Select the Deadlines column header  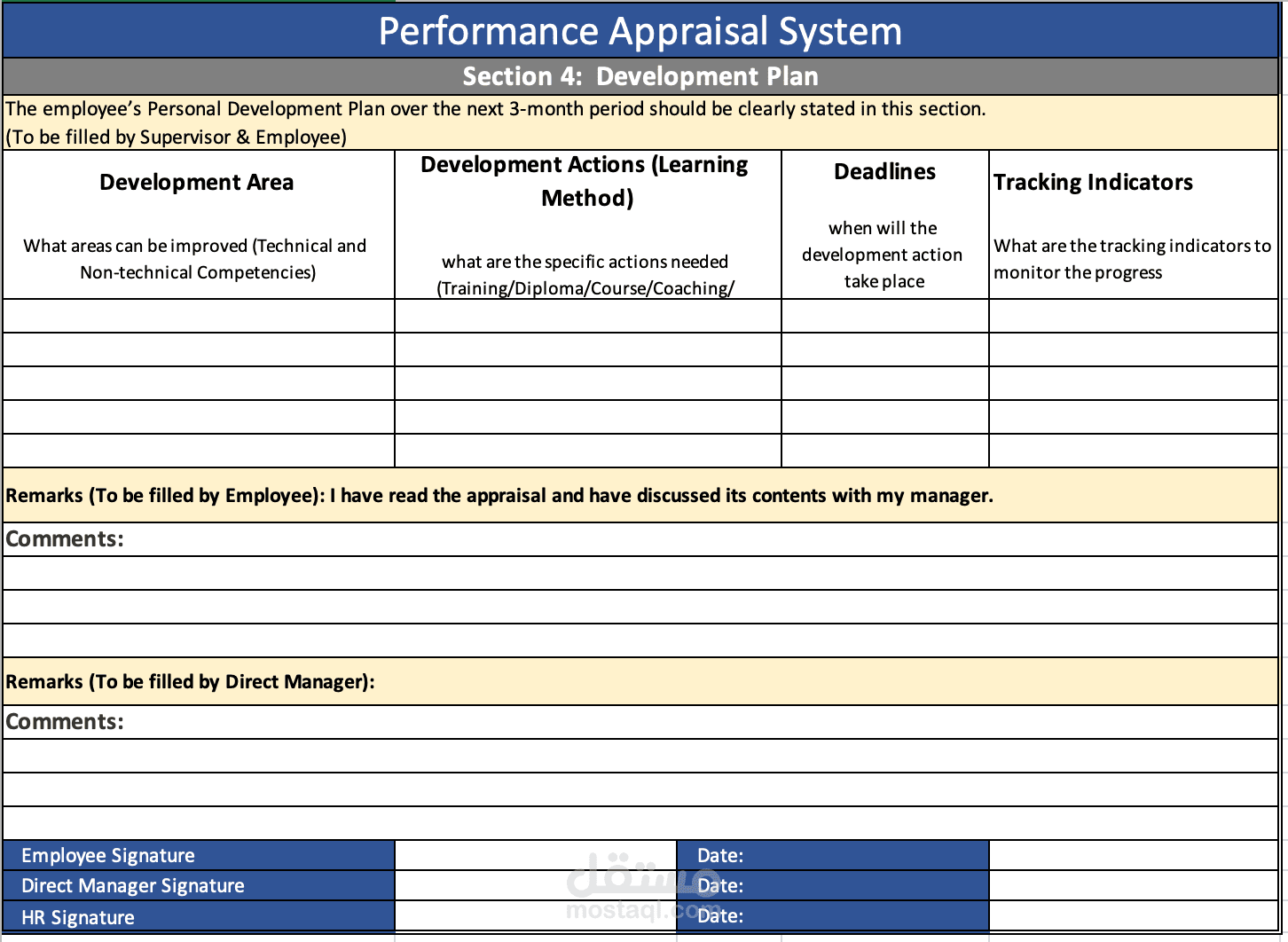(885, 224)
